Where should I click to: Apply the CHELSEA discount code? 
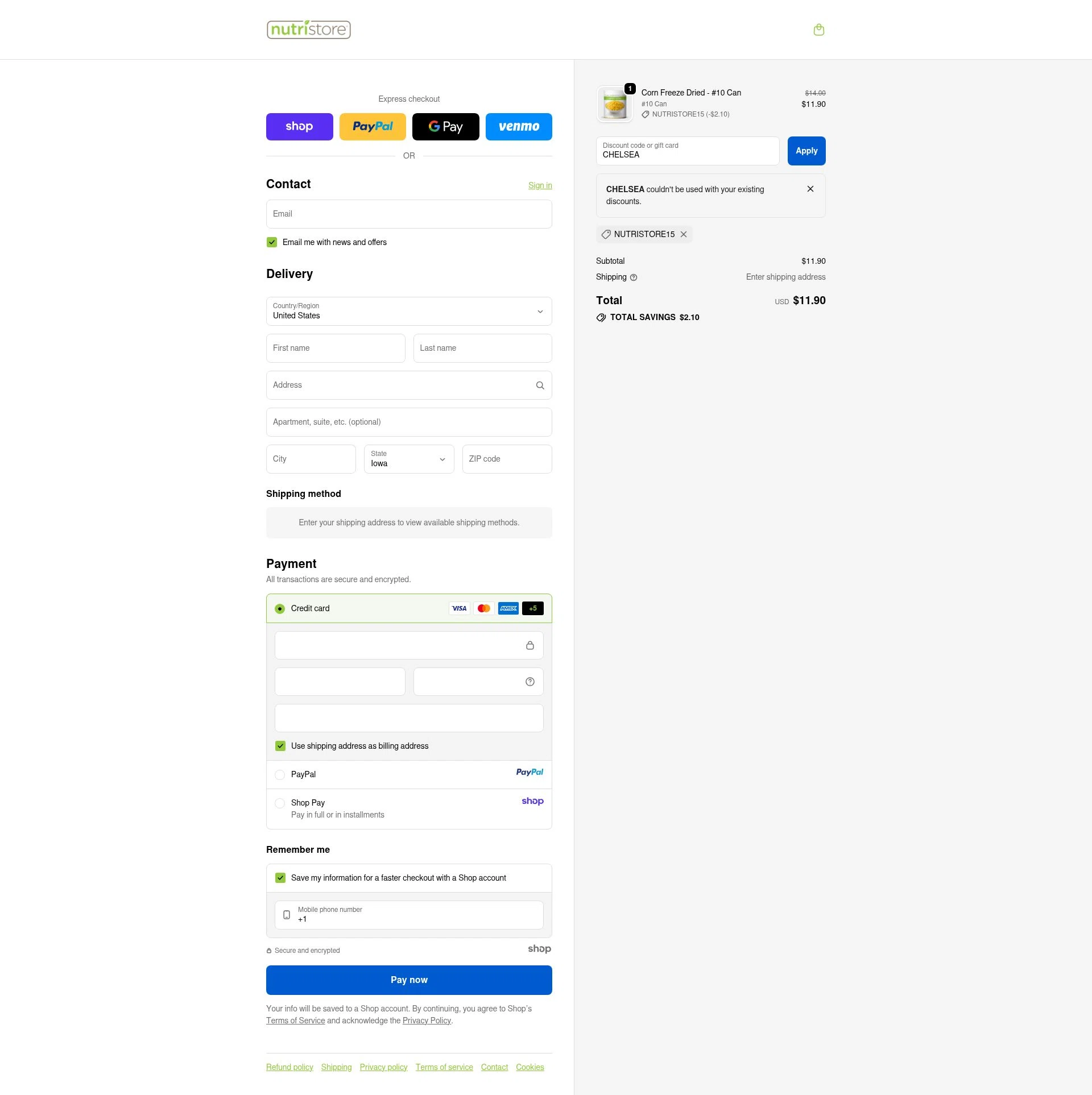pyautogui.click(x=806, y=151)
